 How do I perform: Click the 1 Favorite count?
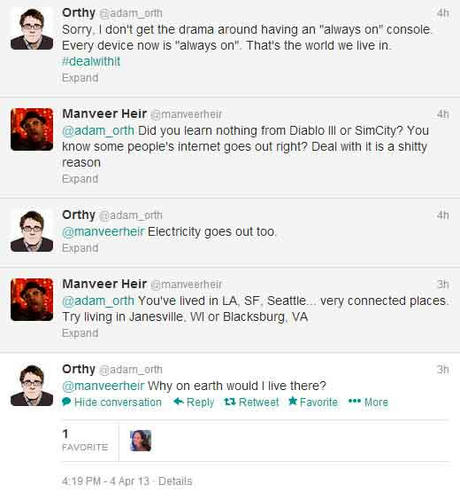click(x=85, y=441)
